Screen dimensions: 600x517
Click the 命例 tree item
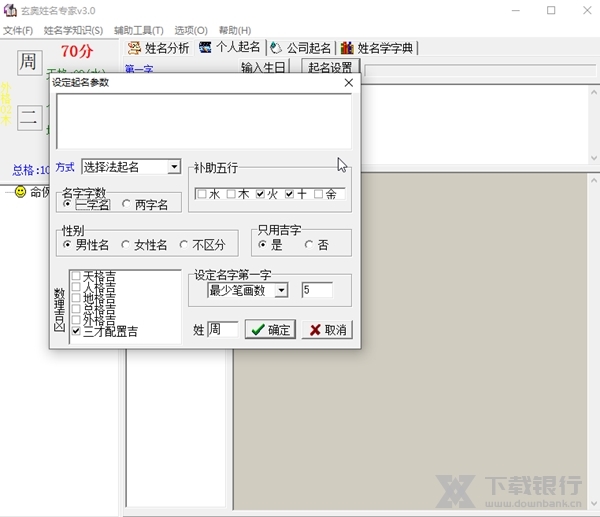coord(40,192)
